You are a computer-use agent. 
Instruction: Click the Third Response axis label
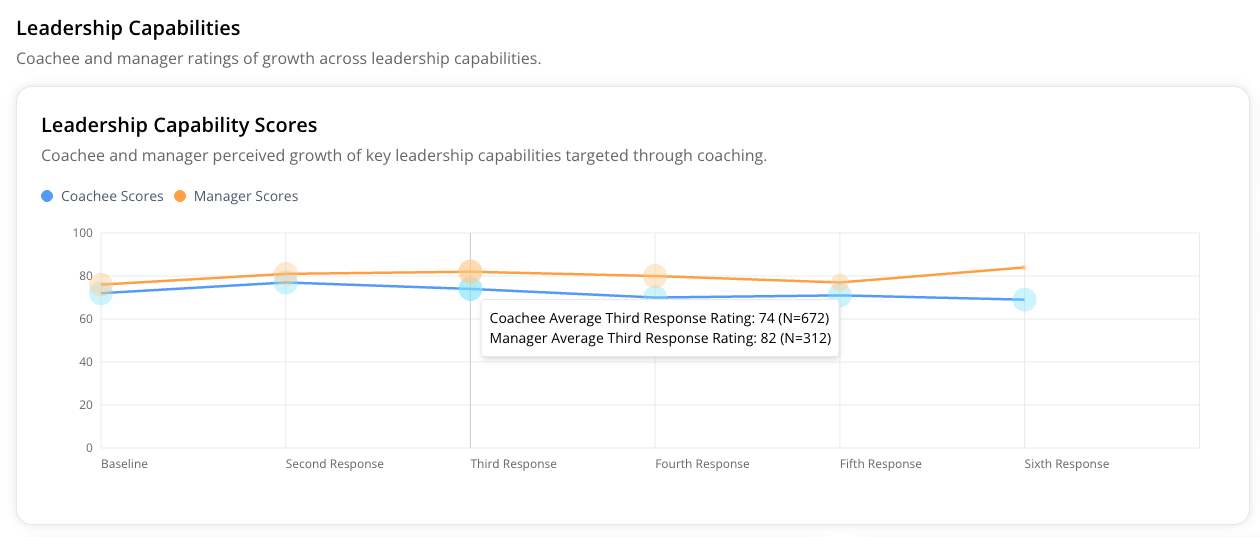[x=513, y=464]
